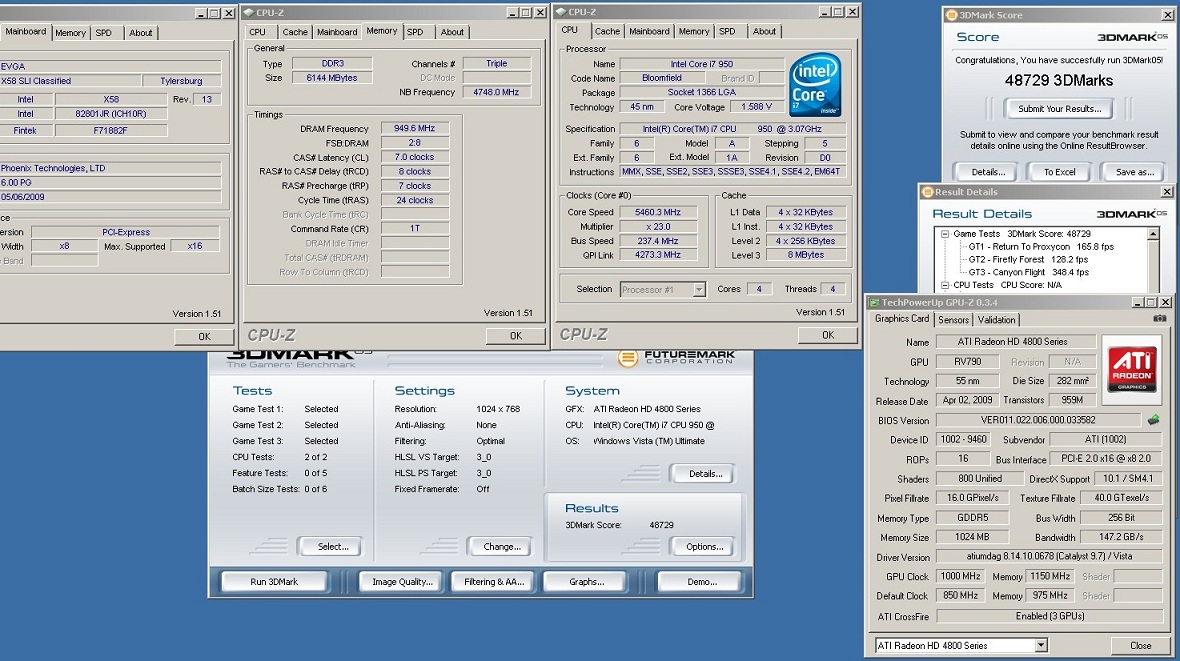Screen dimensions: 1180x661
Task: Click the CPU-Z title icon in Memory window
Action: click(x=248, y=12)
